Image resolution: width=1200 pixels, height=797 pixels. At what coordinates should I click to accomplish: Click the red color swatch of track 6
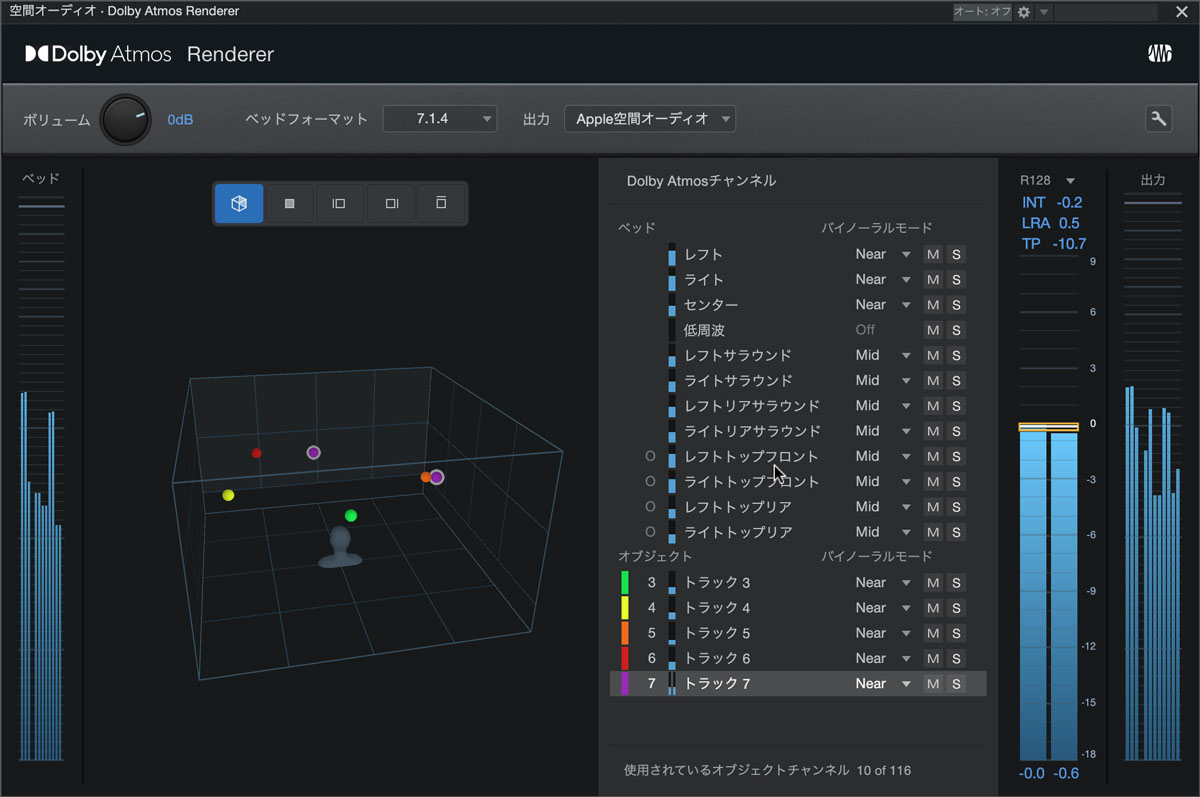625,658
